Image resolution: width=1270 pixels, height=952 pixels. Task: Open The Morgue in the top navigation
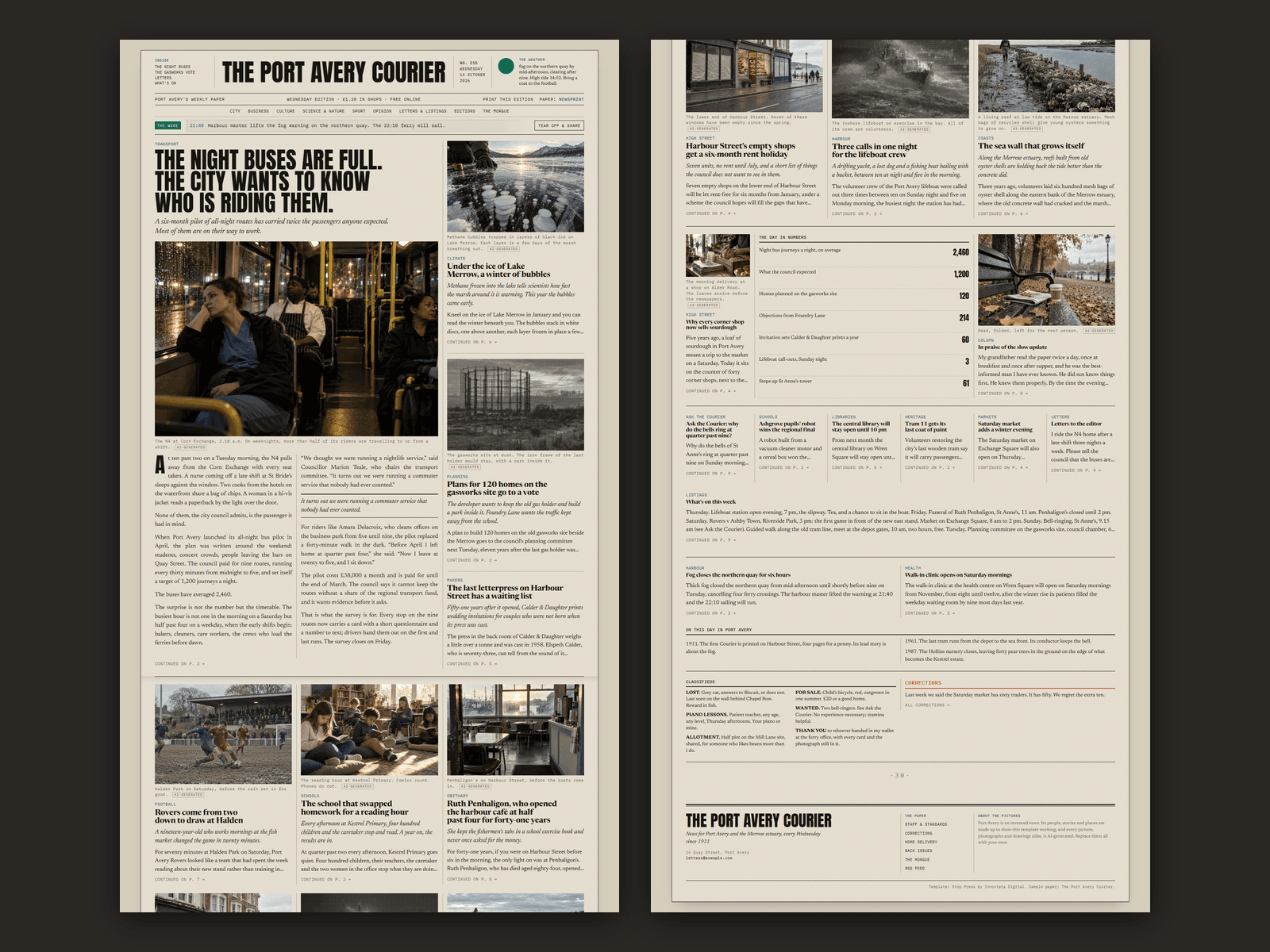(495, 111)
